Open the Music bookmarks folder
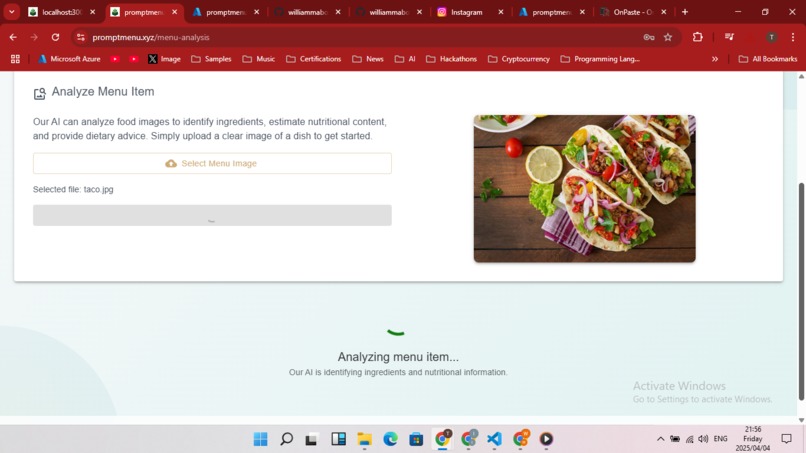The width and height of the screenshot is (806, 453). [x=259, y=59]
